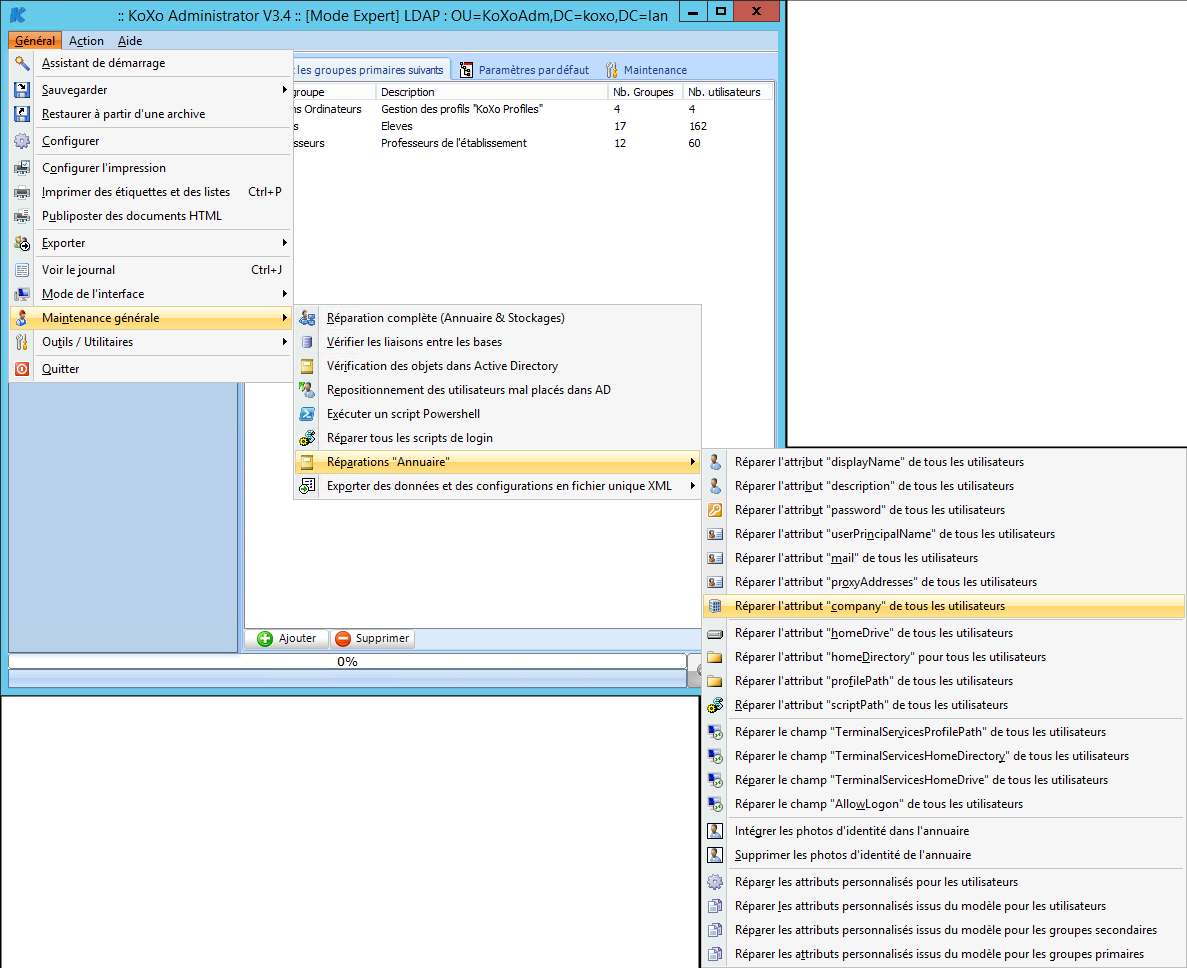Click the Ajouter button
1187x968 pixels.
tap(286, 639)
